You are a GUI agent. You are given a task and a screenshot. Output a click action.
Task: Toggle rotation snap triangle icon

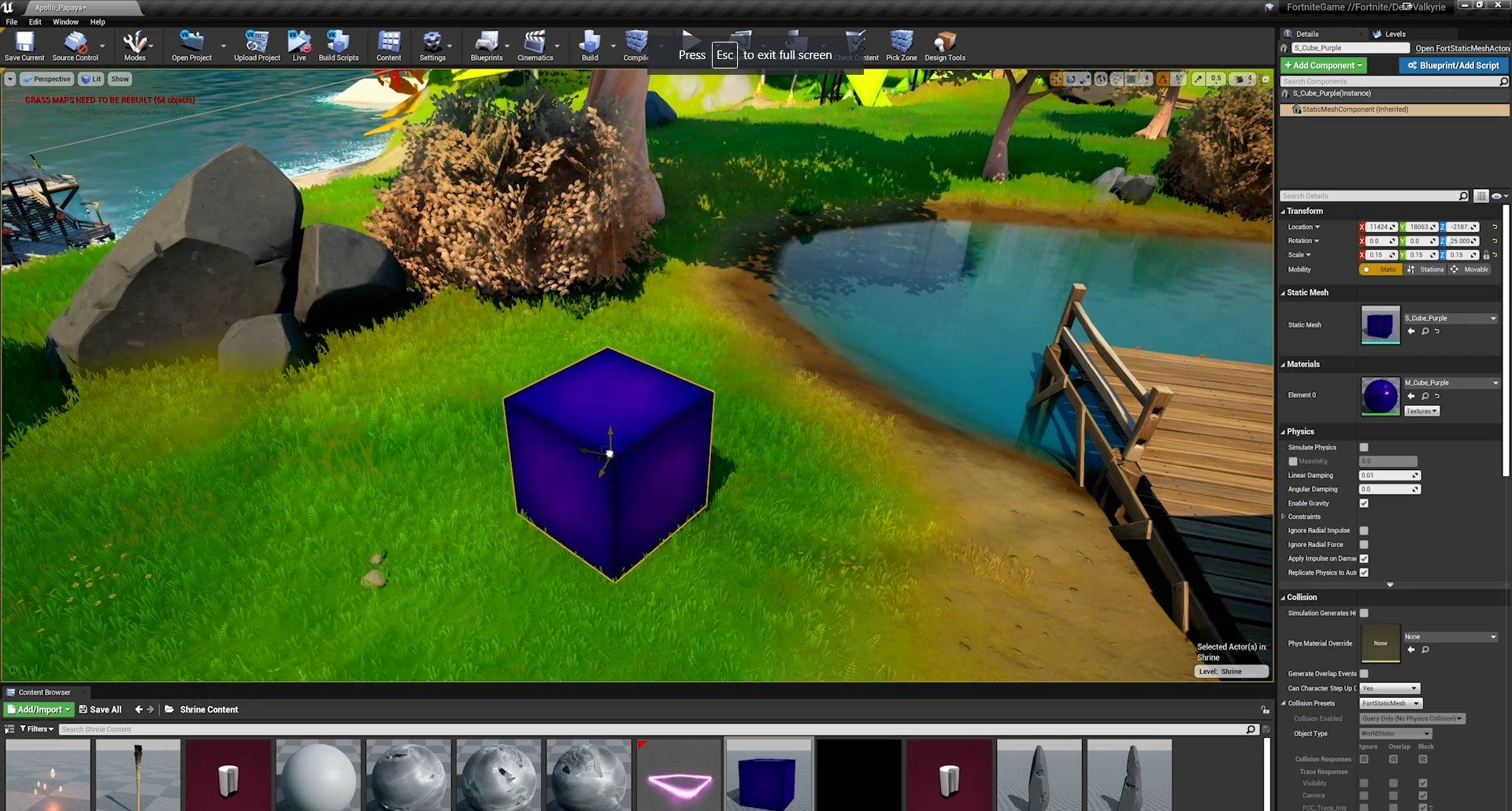click(1162, 79)
